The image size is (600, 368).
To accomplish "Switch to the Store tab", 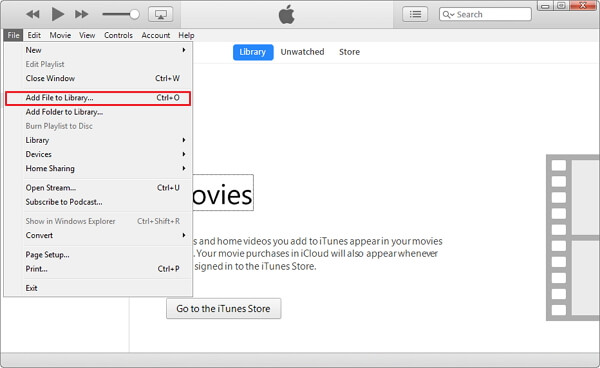I will [x=349, y=52].
